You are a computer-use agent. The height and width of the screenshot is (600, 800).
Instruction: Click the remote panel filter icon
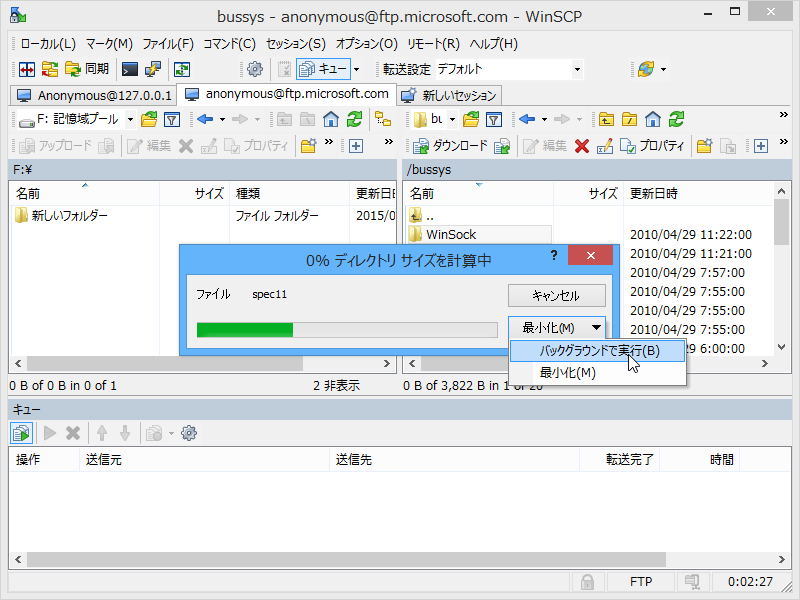point(493,119)
